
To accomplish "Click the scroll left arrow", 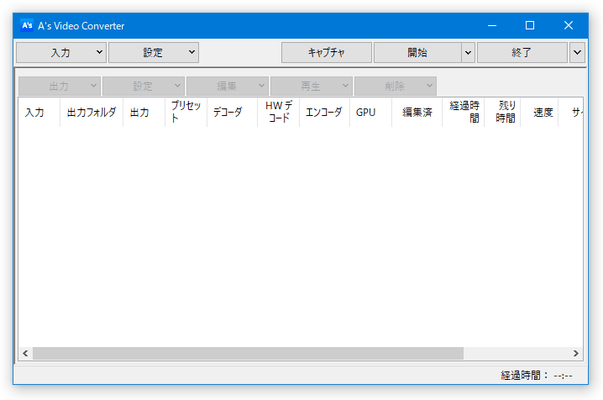I will (x=26, y=353).
